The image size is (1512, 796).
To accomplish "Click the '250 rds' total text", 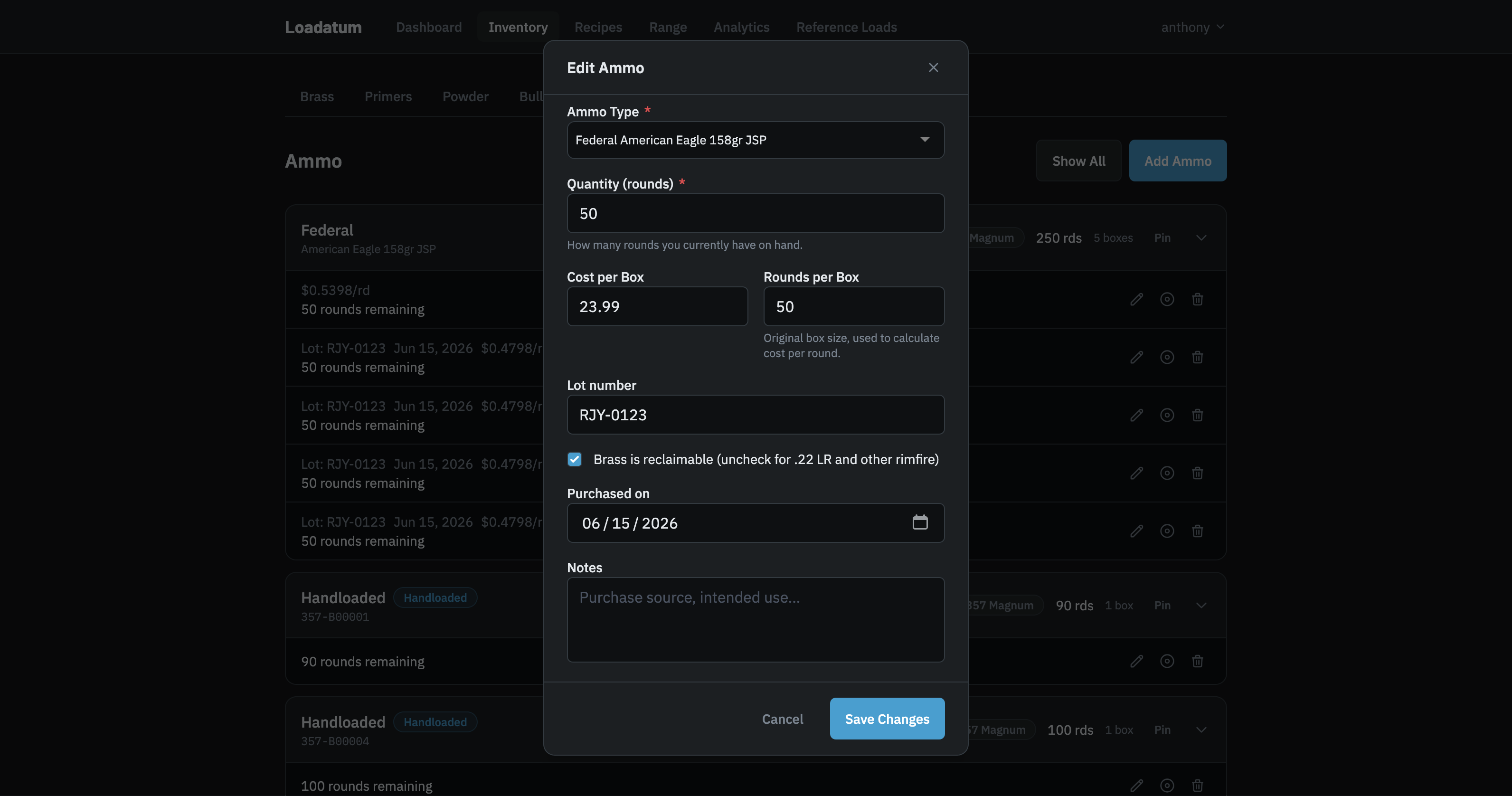I will [1058, 238].
